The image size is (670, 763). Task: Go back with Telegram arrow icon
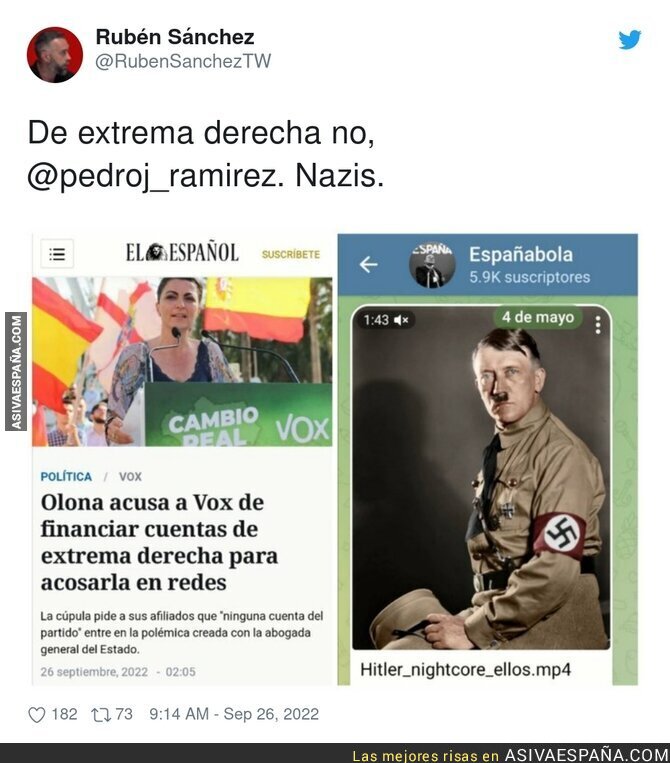tap(368, 264)
